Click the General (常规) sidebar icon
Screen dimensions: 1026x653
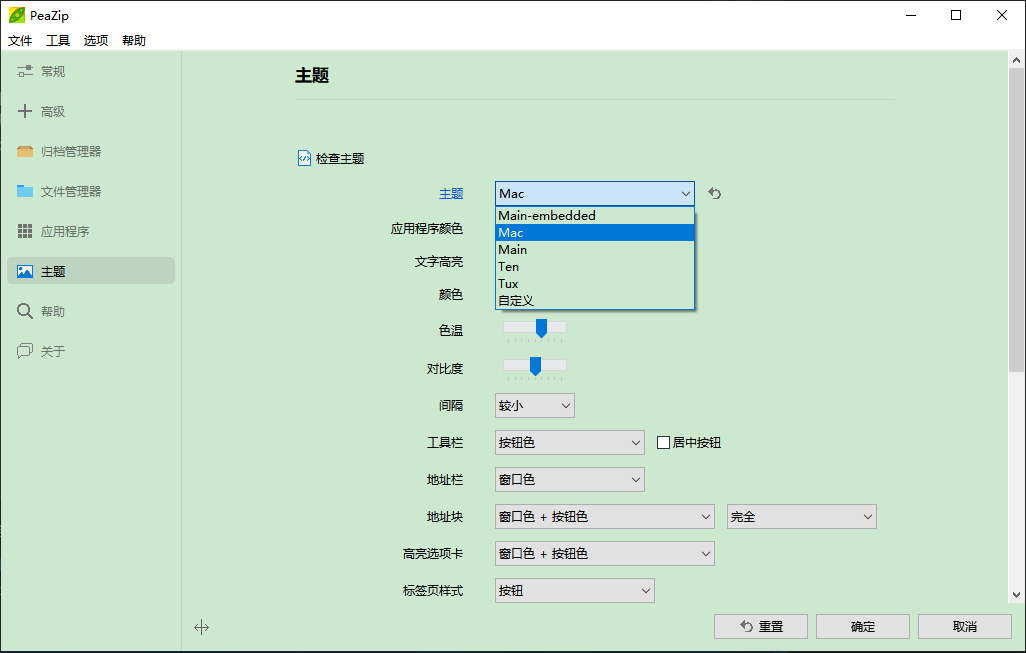(25, 71)
